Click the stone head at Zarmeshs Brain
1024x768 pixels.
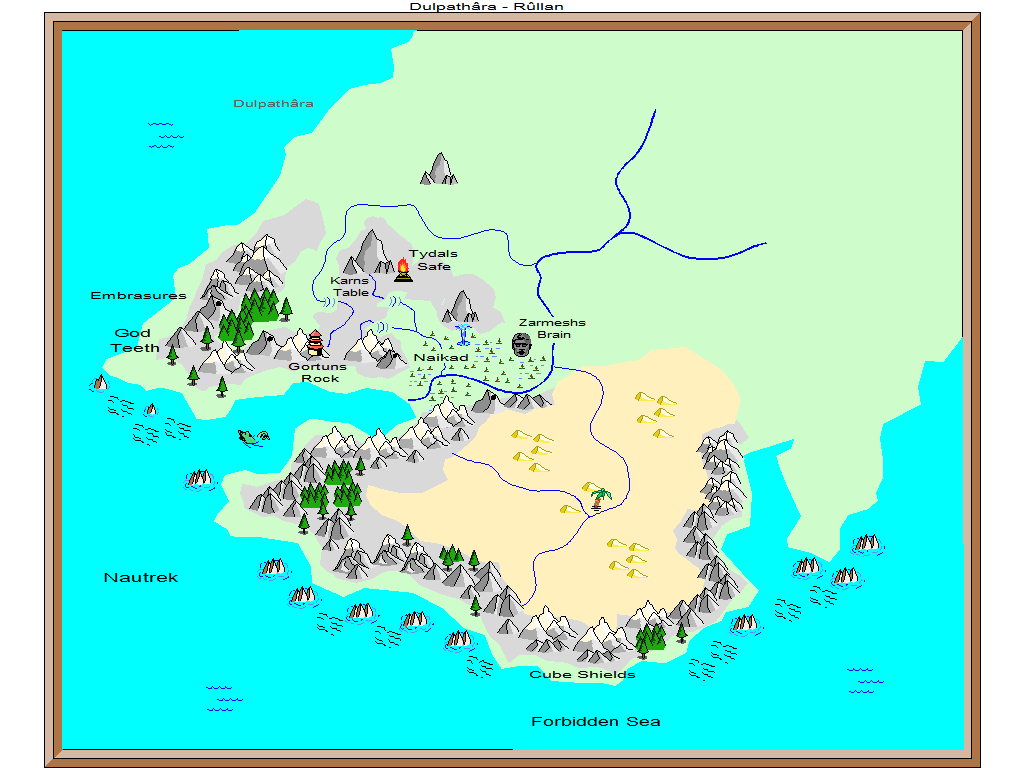tap(521, 345)
